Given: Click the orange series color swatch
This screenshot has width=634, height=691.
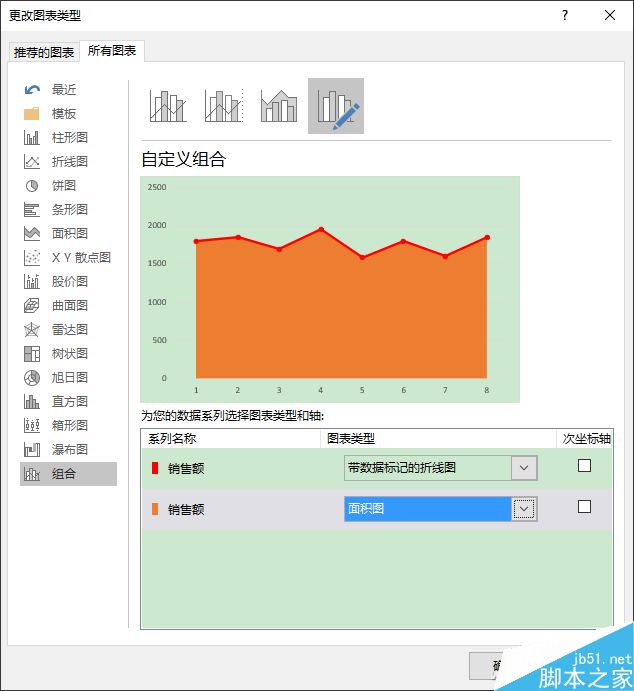Looking at the screenshot, I should (x=155, y=509).
